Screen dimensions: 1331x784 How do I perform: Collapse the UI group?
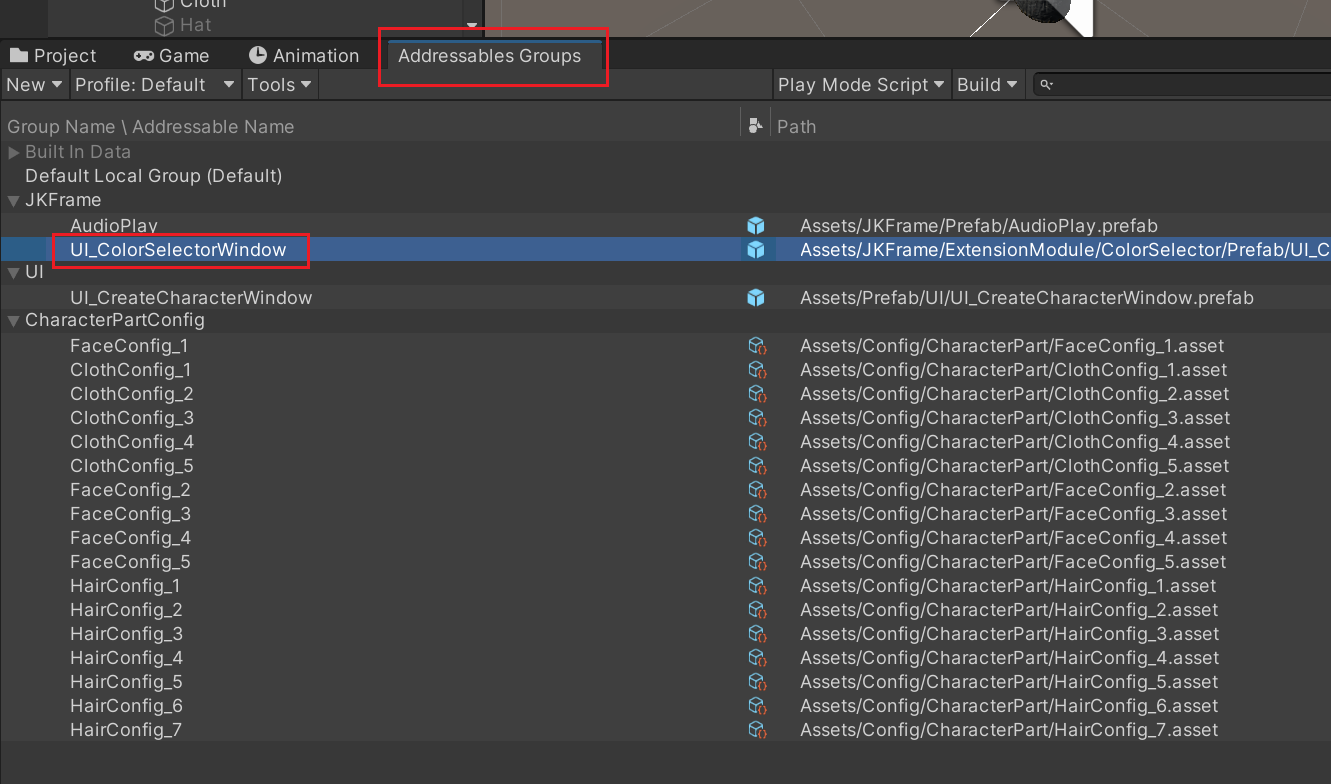coord(14,272)
